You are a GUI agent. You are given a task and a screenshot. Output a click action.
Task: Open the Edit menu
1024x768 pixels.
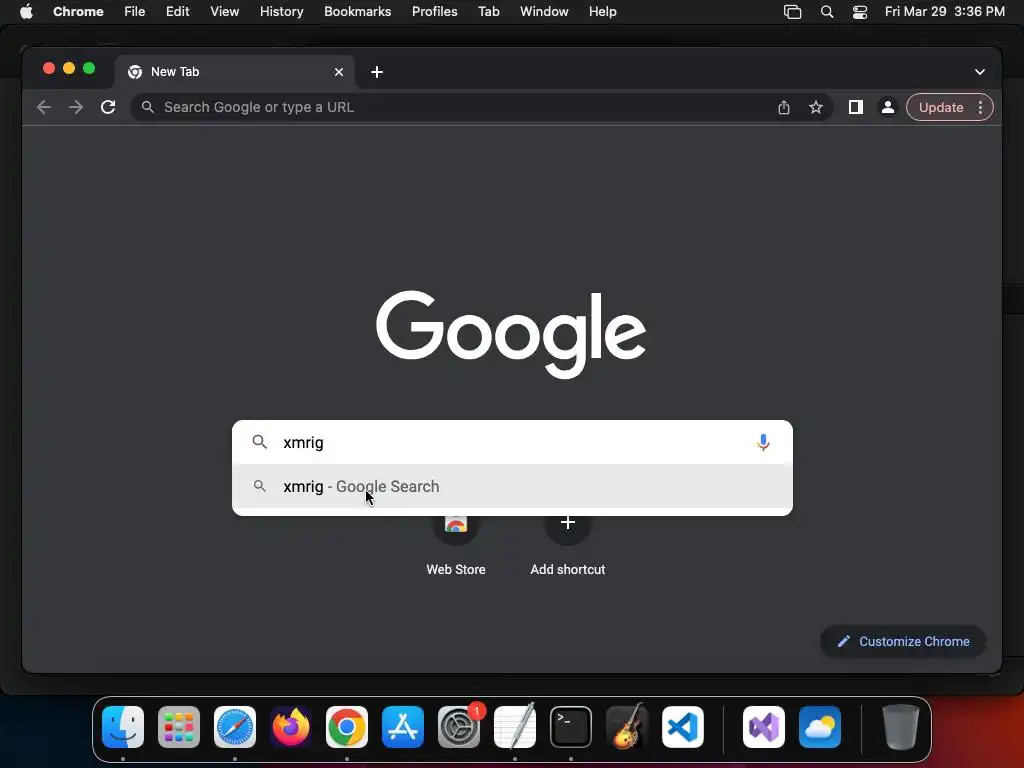[x=178, y=12]
